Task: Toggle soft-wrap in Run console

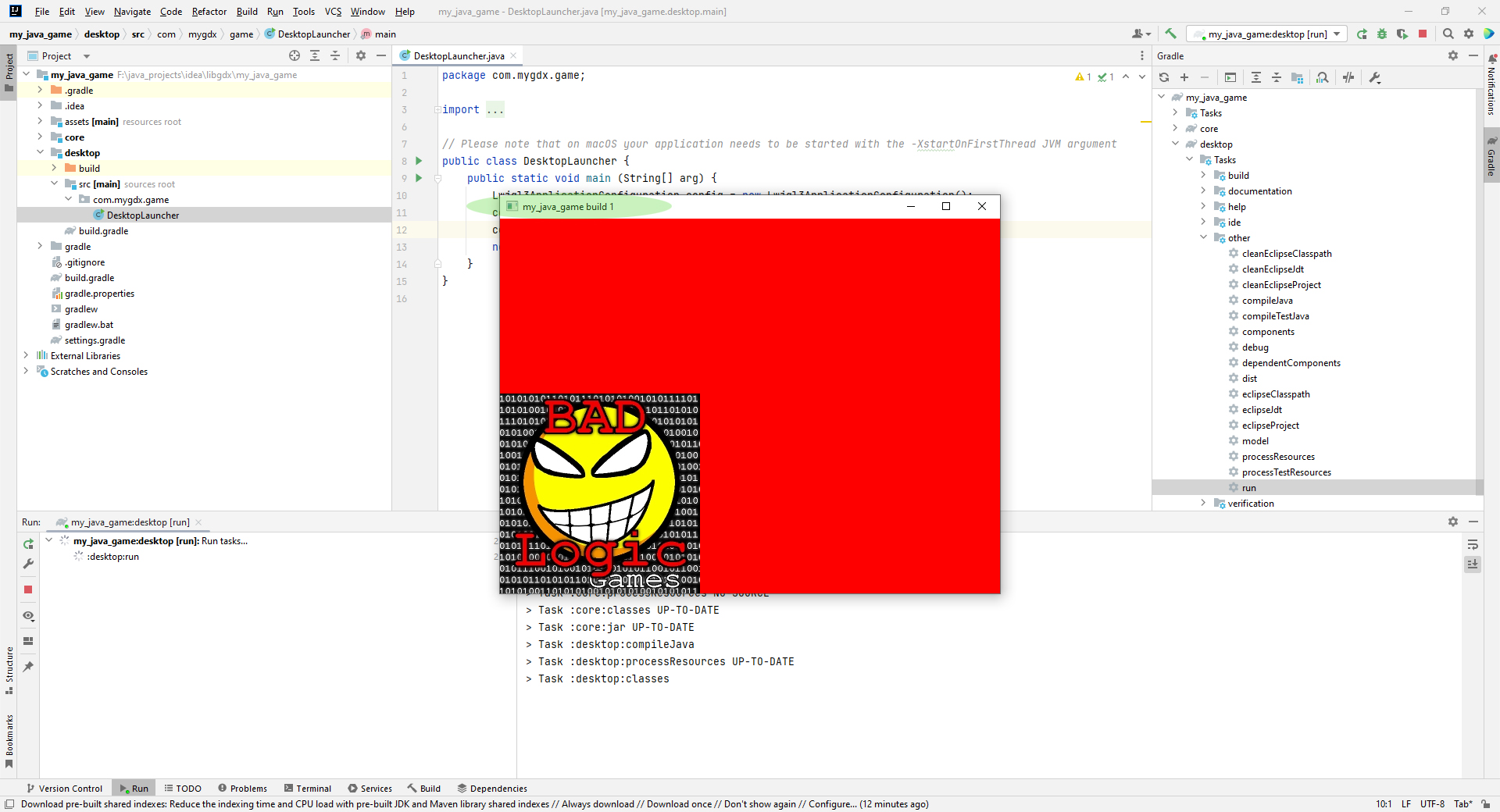Action: [x=1473, y=544]
